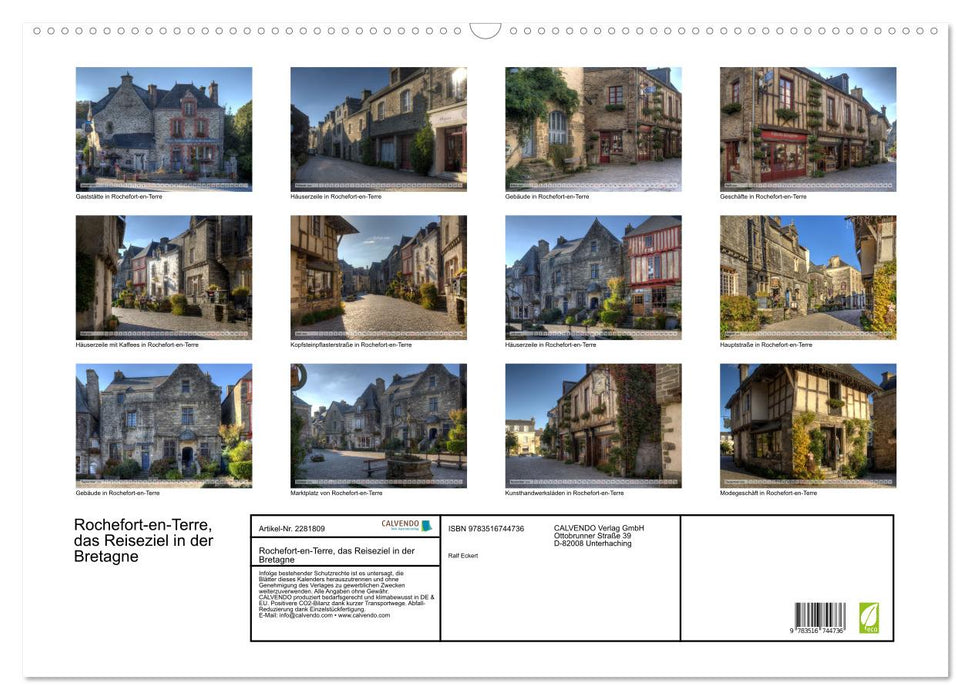Select the Modegeschäft in Rochefort-en-Terre photo
Image resolution: width=971 pixels, height=700 pixels.
click(808, 426)
